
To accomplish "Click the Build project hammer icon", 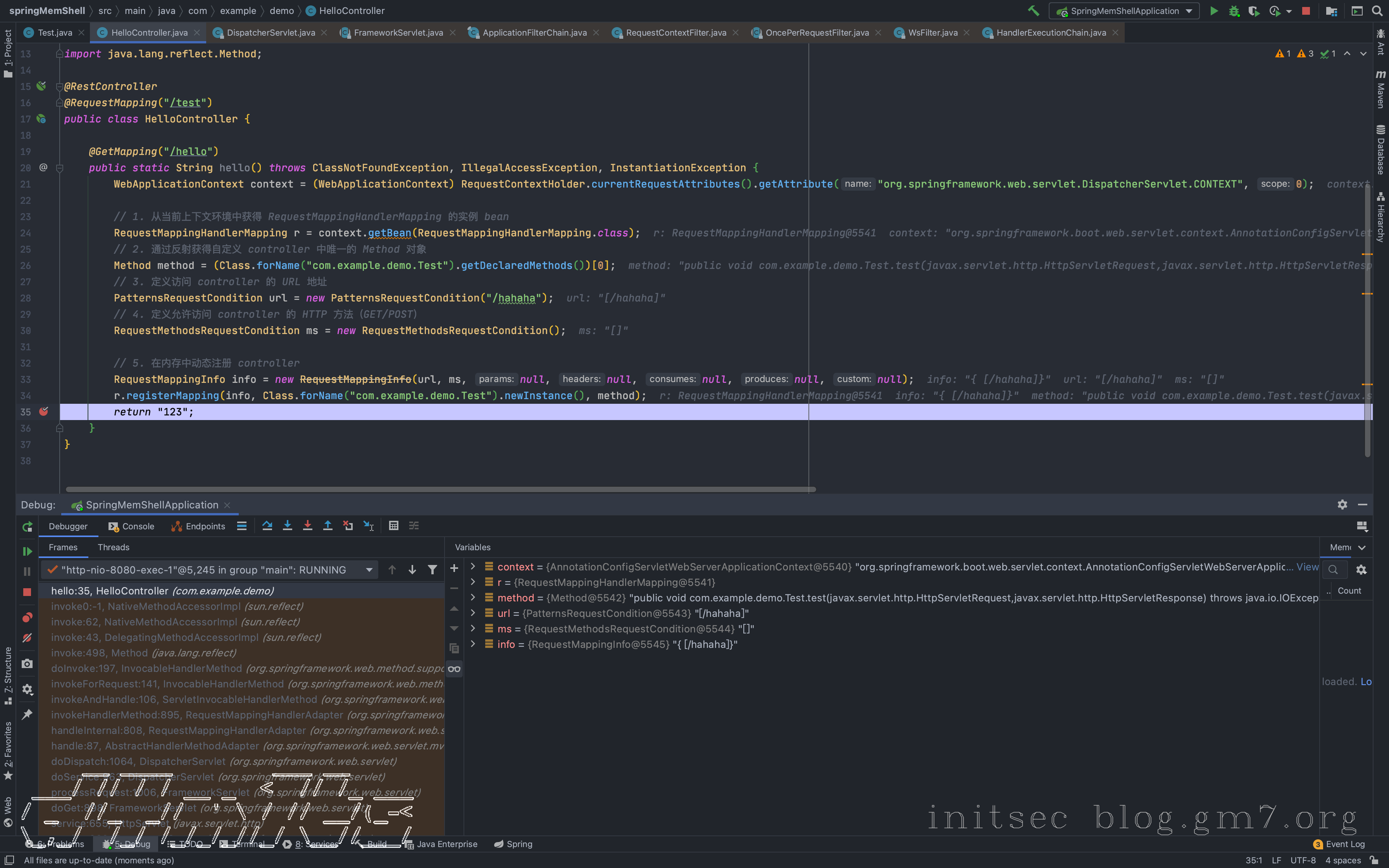I will pyautogui.click(x=1033, y=11).
